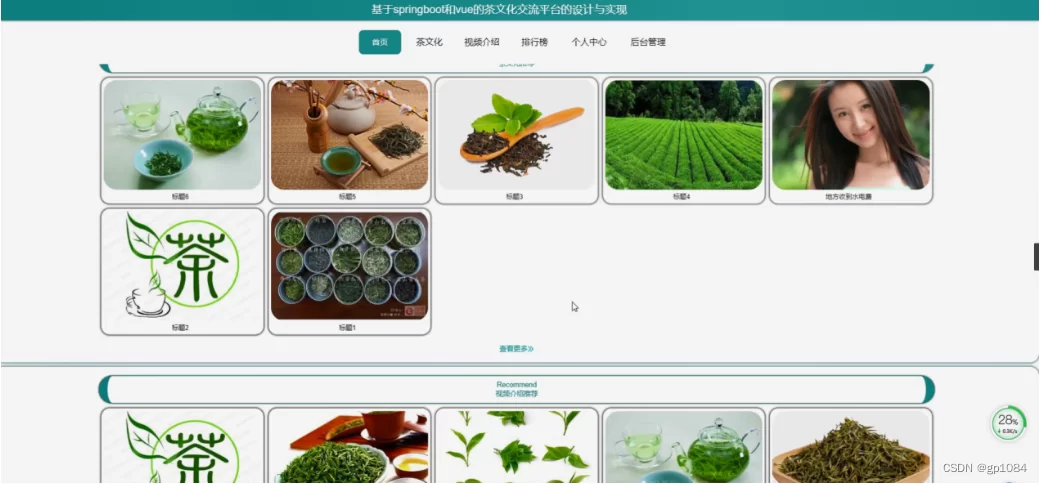The height and width of the screenshot is (484, 1042).
Task: Open the glass teapot image labeled 标题6
Action: point(182,135)
